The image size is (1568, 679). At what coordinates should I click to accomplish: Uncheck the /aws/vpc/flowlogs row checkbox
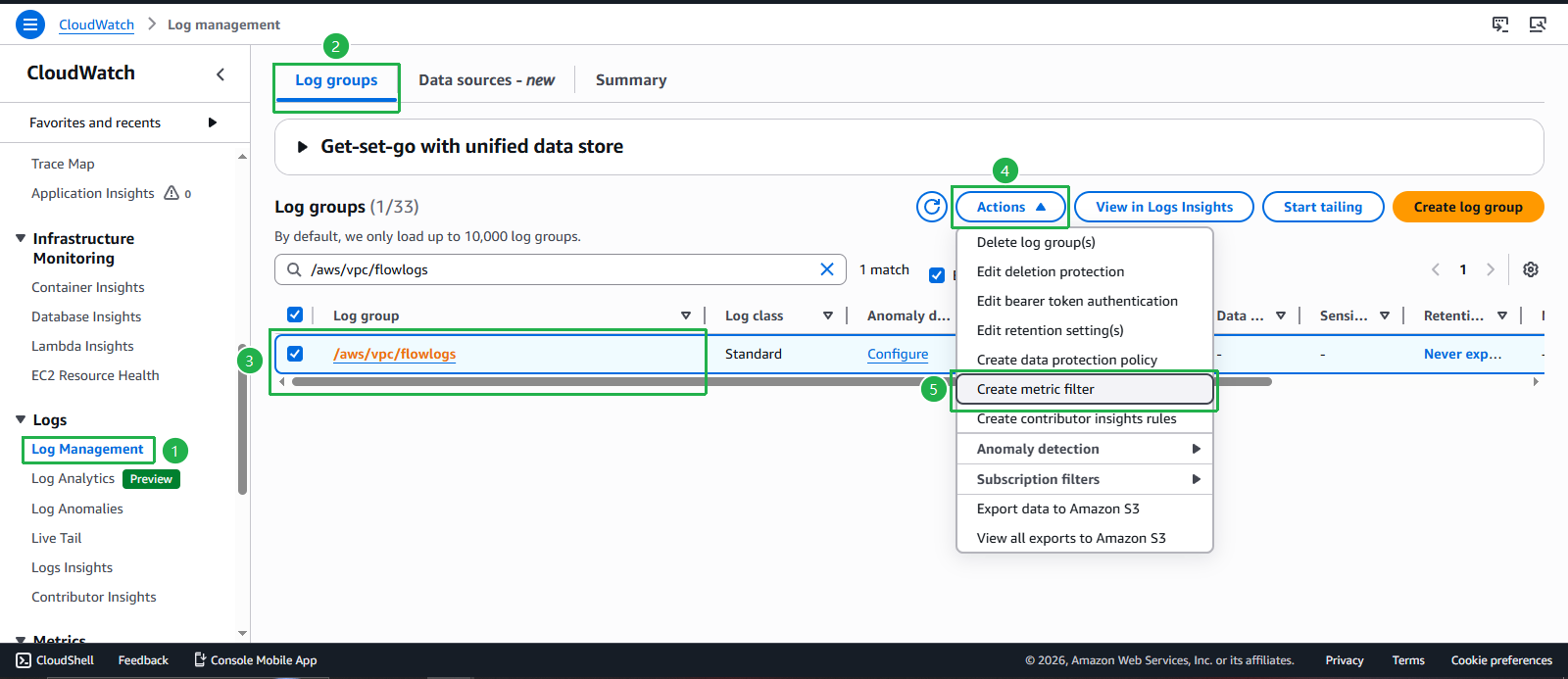coord(295,354)
